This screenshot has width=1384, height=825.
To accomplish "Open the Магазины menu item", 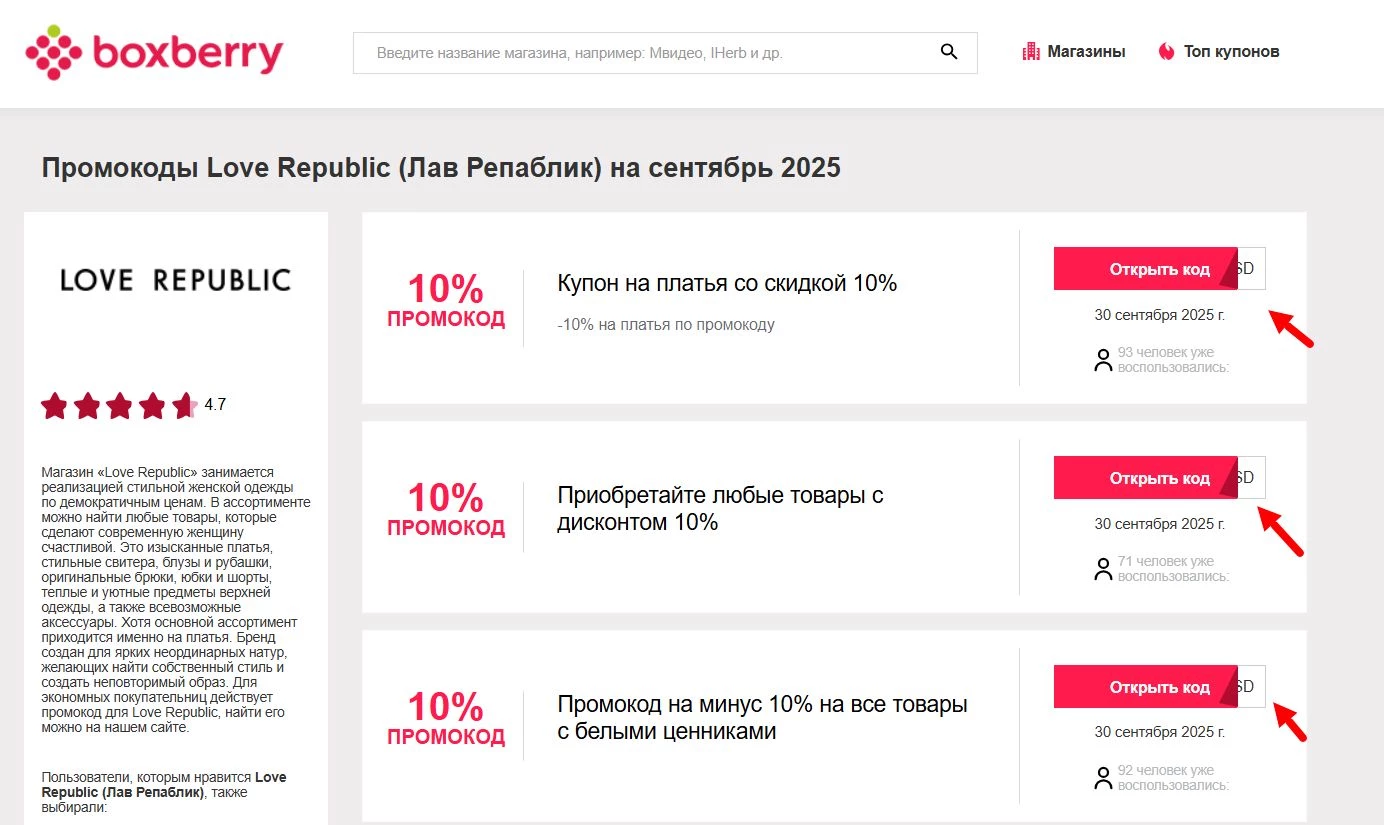I will pos(1087,50).
